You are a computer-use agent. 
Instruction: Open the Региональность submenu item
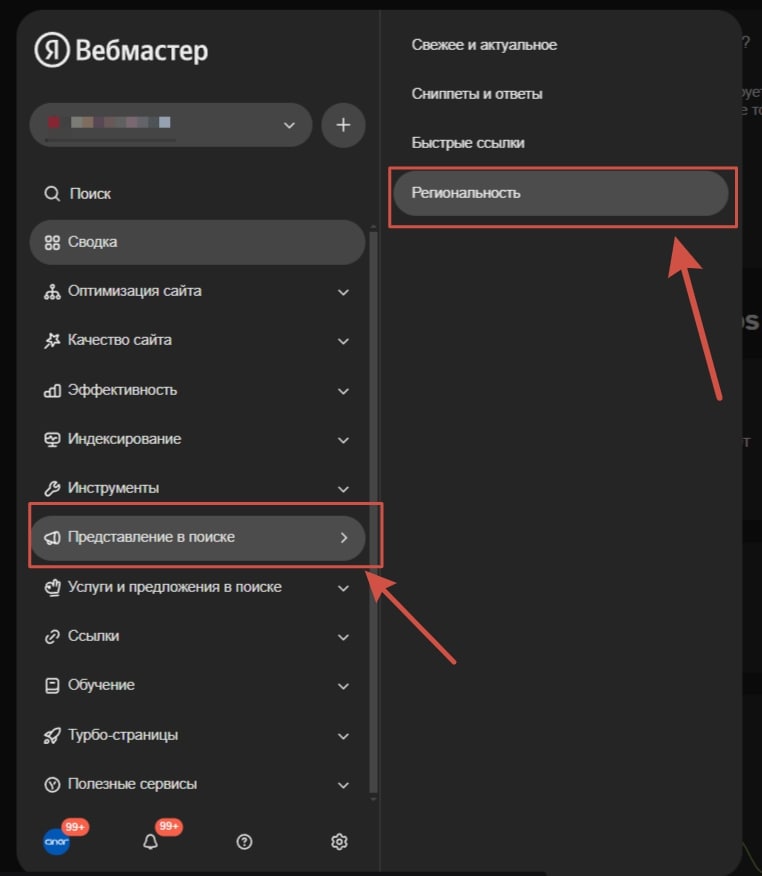561,193
